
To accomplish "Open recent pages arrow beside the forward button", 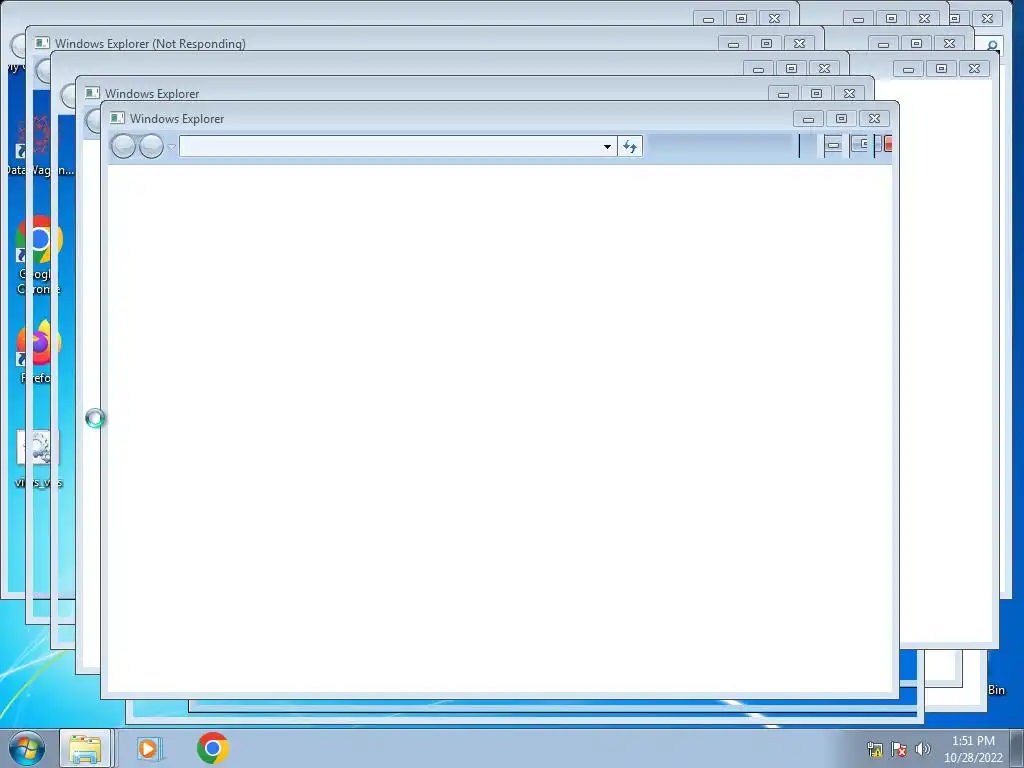I will (172, 147).
